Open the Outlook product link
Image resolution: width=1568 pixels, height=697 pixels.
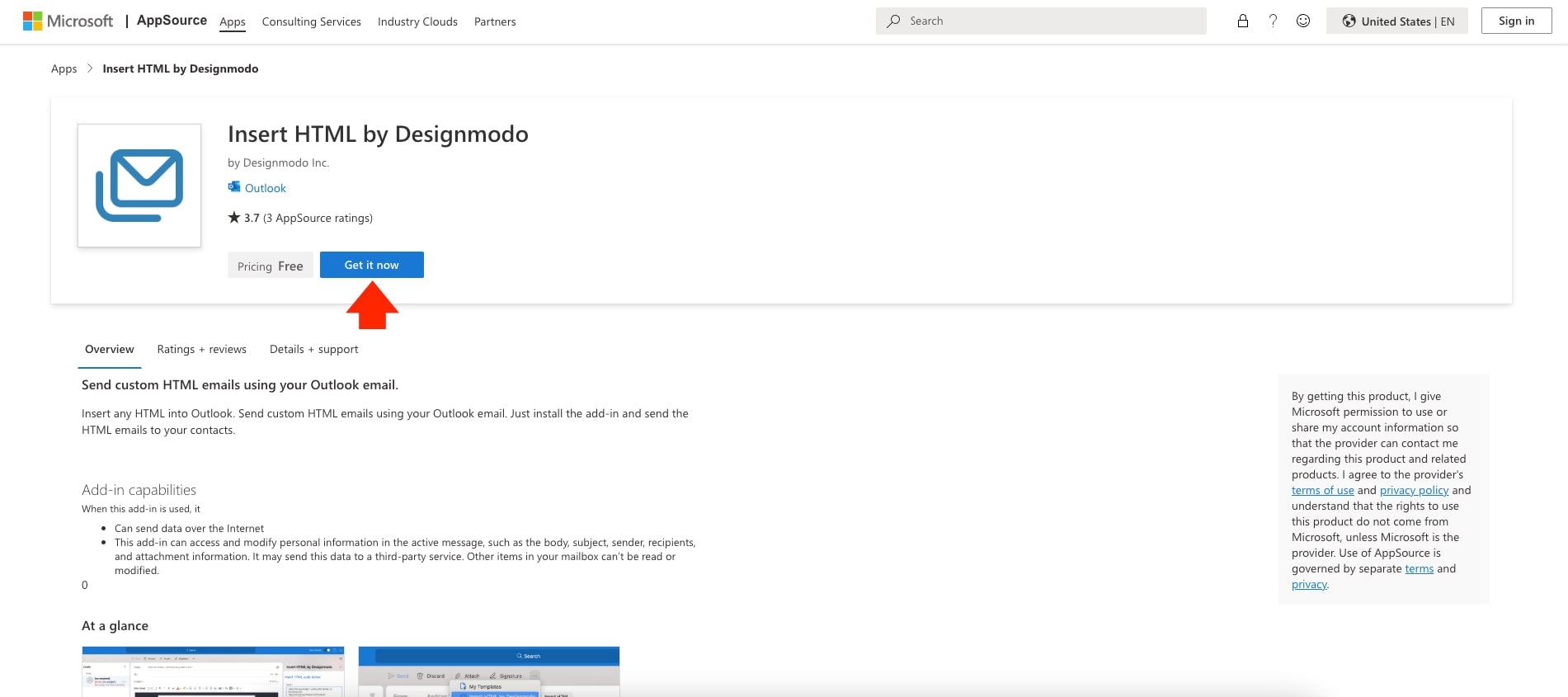pos(266,188)
